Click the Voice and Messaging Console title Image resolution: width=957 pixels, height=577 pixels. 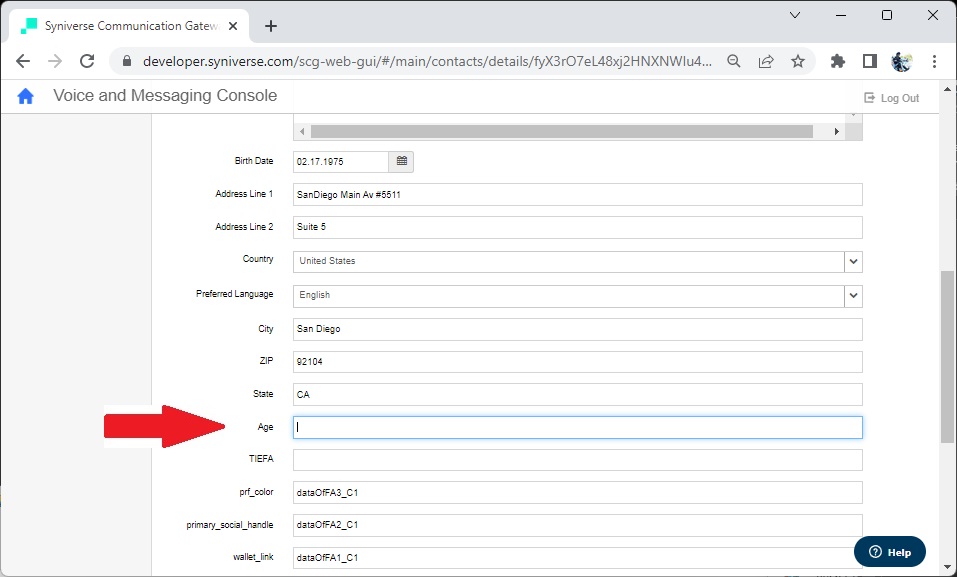point(165,96)
